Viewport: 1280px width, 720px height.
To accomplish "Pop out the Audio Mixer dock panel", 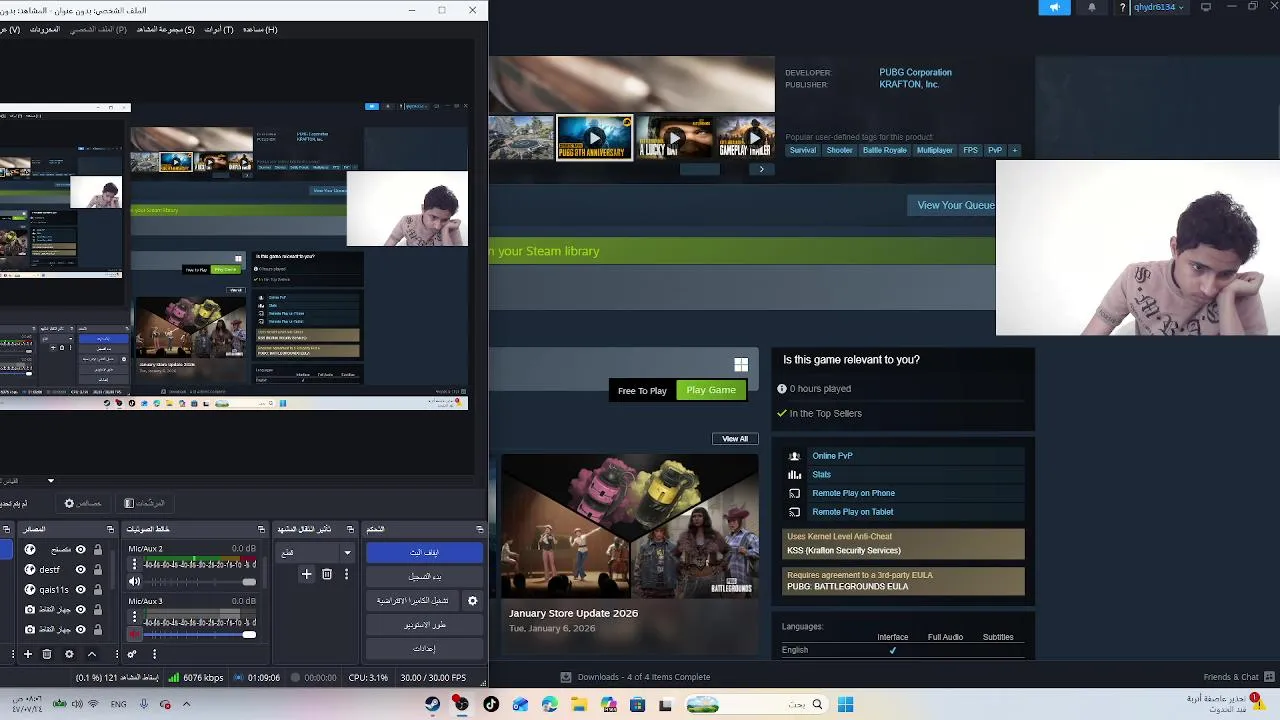I will [261, 529].
